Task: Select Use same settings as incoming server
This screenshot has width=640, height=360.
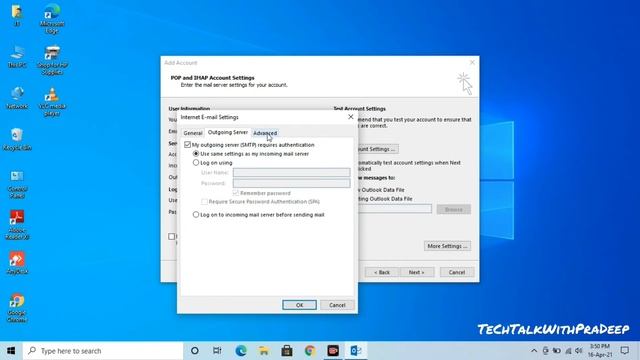Action: tap(196, 154)
